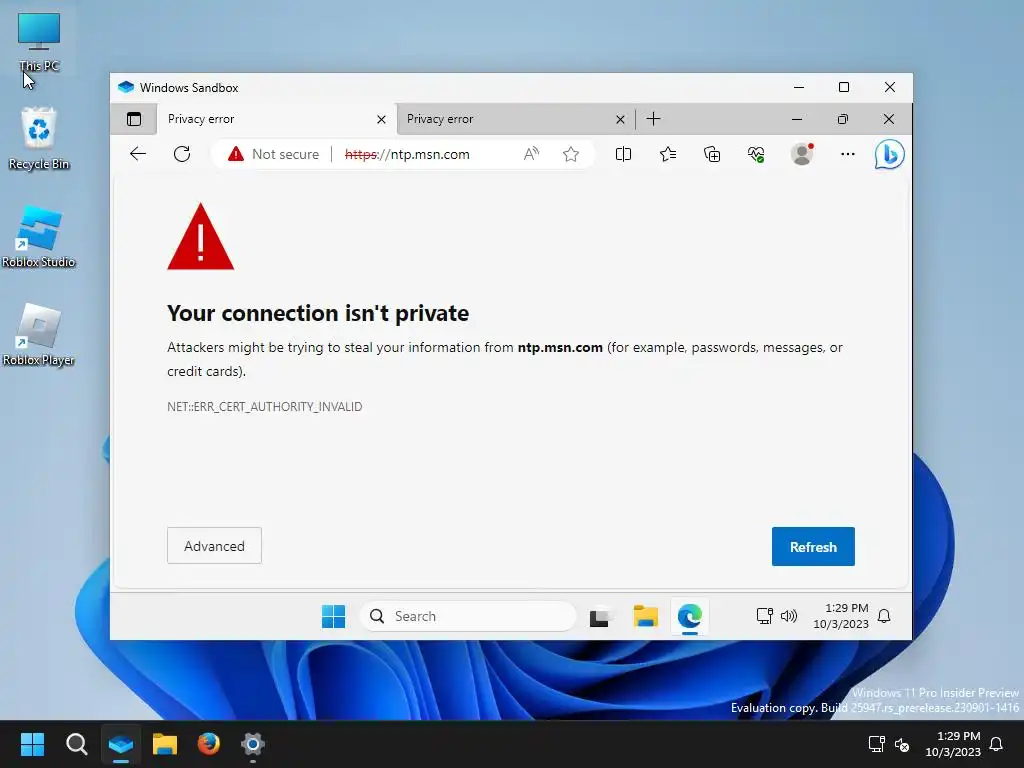This screenshot has width=1024, height=768.
Task: Open host taskbar search magnifier
Action: [76, 744]
